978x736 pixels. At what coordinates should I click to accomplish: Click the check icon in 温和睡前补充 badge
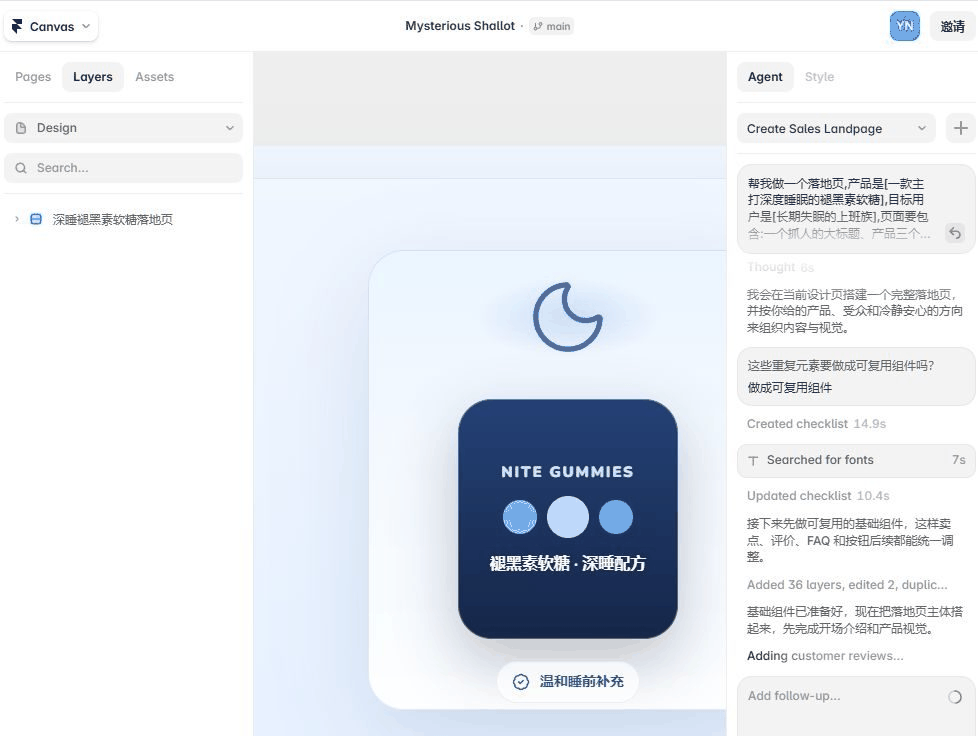click(x=521, y=682)
